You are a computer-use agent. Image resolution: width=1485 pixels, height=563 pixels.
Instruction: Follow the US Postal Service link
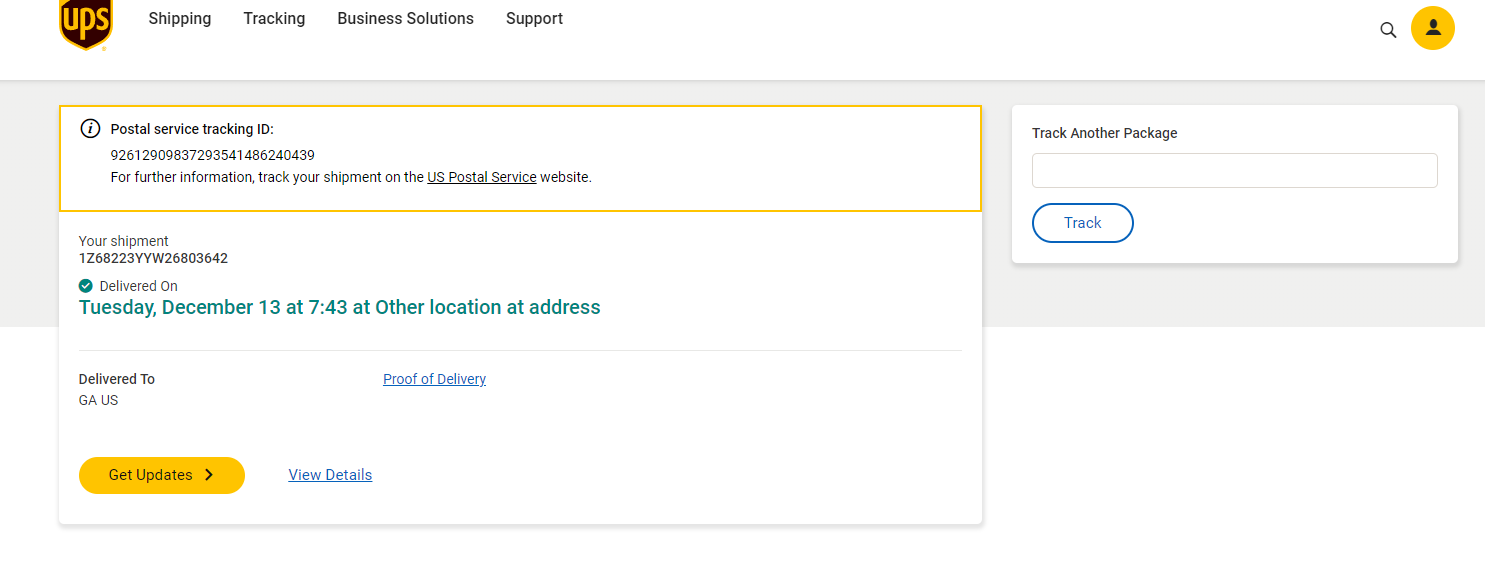[482, 177]
